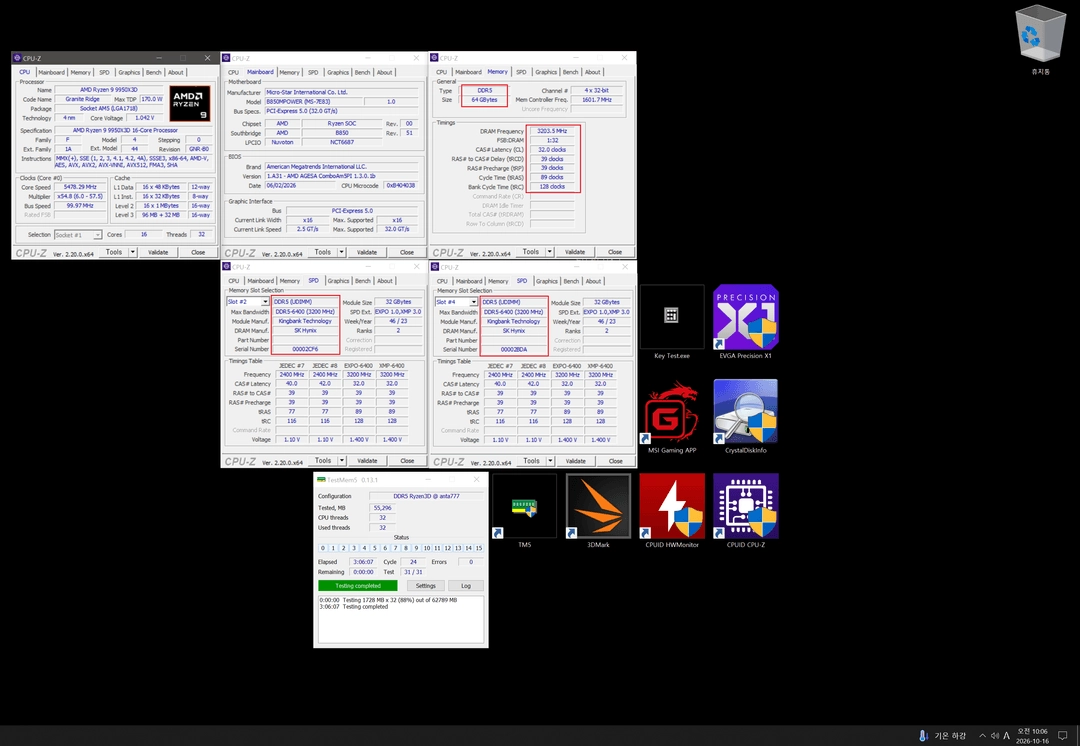1080x746 pixels.
Task: Show hidden tray icons with the taskbar chevron
Action: pos(982,736)
